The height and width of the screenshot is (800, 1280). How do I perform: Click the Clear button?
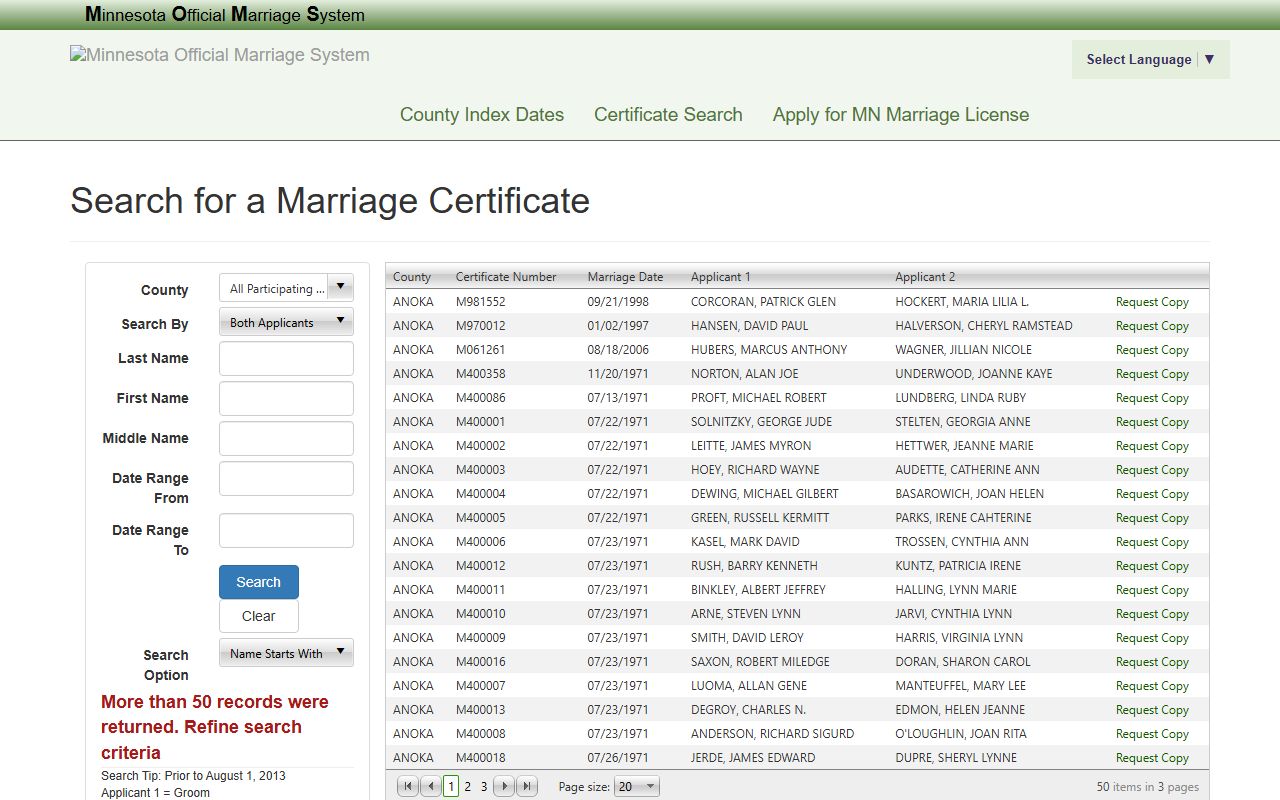[259, 616]
